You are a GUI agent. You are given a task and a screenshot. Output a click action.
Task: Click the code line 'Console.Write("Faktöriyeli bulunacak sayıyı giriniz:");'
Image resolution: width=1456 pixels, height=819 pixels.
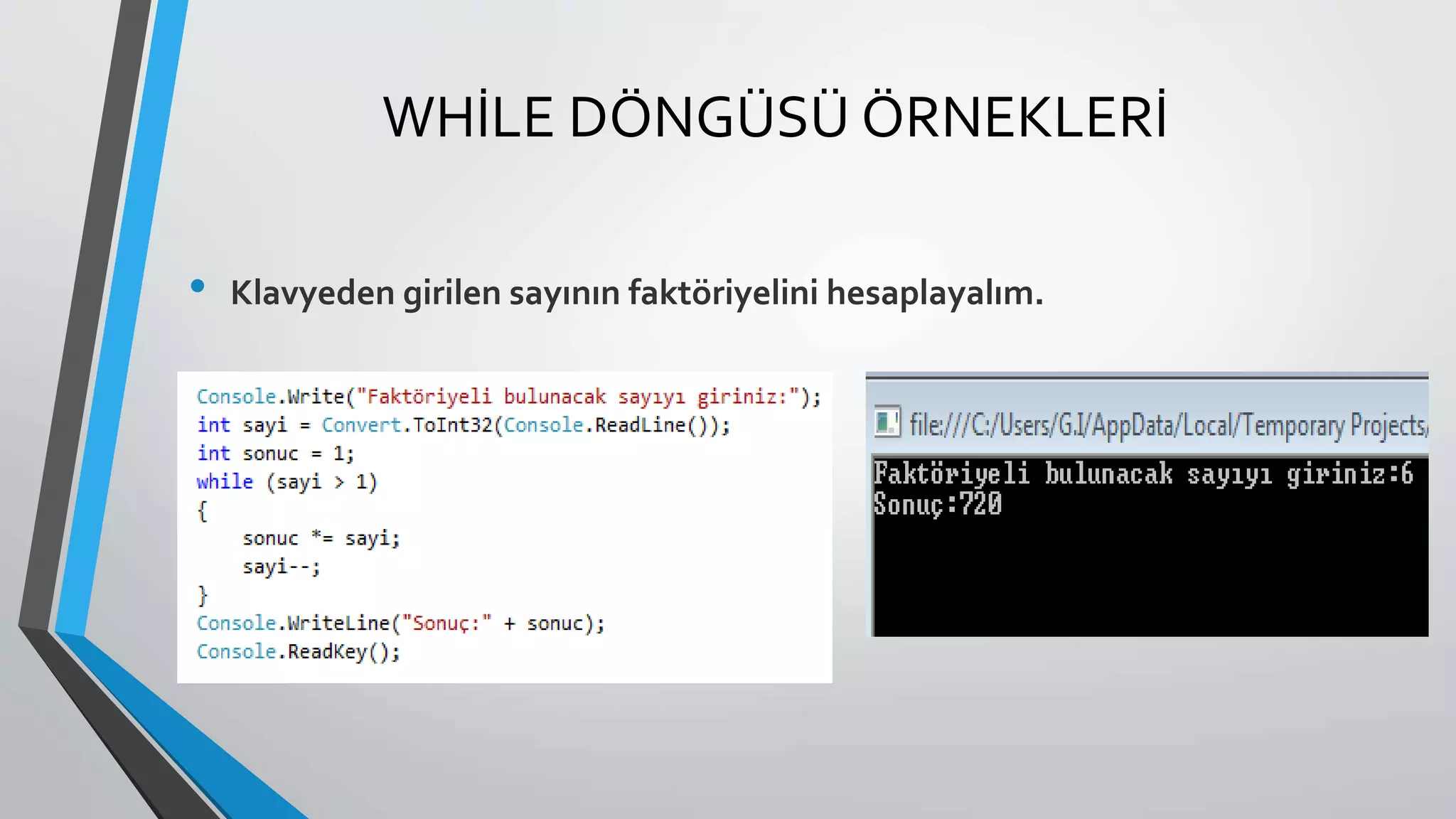(x=508, y=397)
